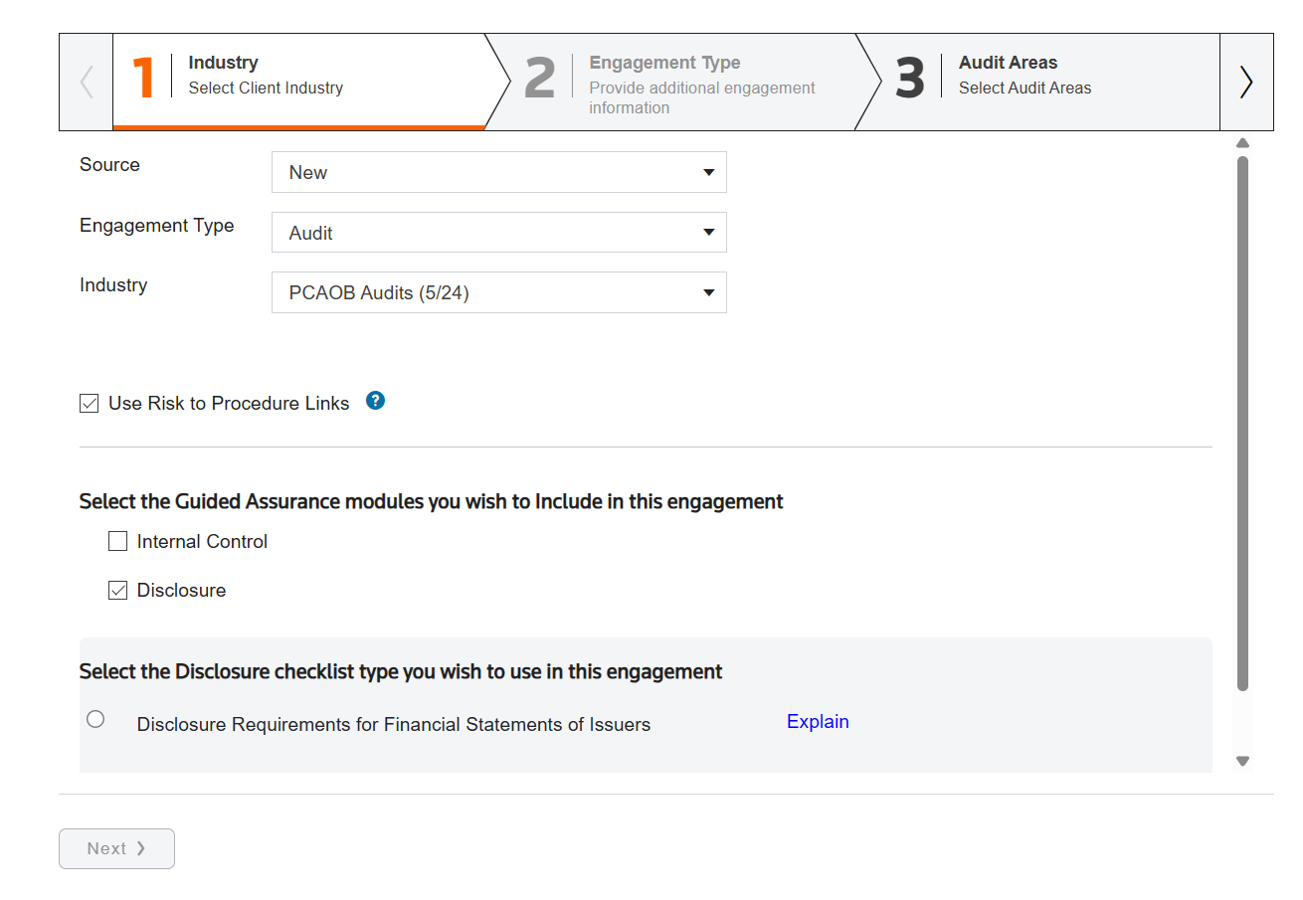The width and height of the screenshot is (1303, 900).
Task: Click the scrollbar up arrow
Action: click(x=1243, y=143)
